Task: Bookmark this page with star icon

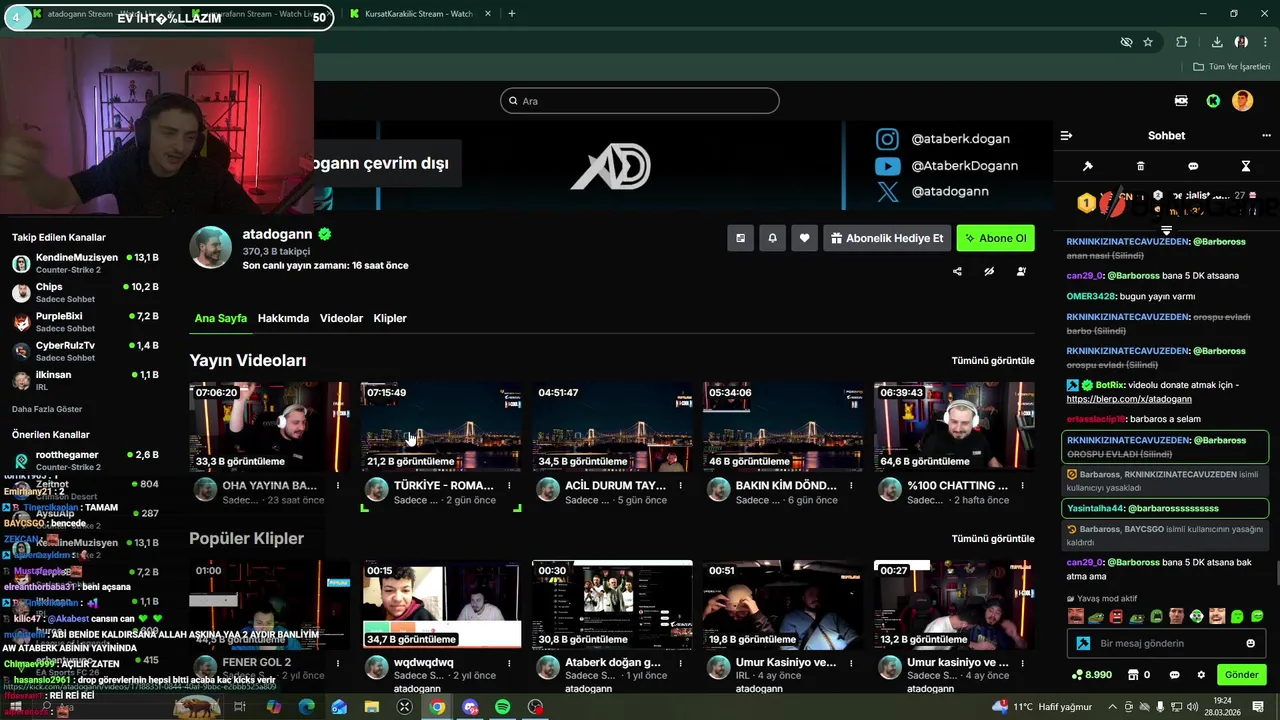Action: [1148, 42]
